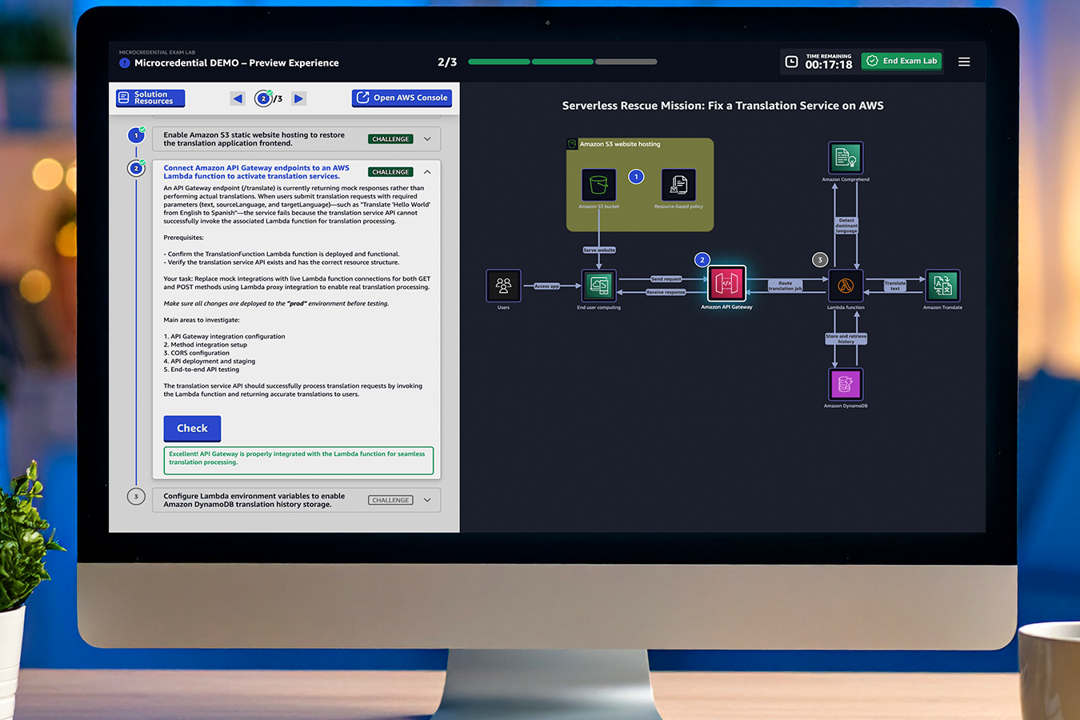The width and height of the screenshot is (1080, 720).
Task: Go to previous challenge with left arrow
Action: [237, 98]
